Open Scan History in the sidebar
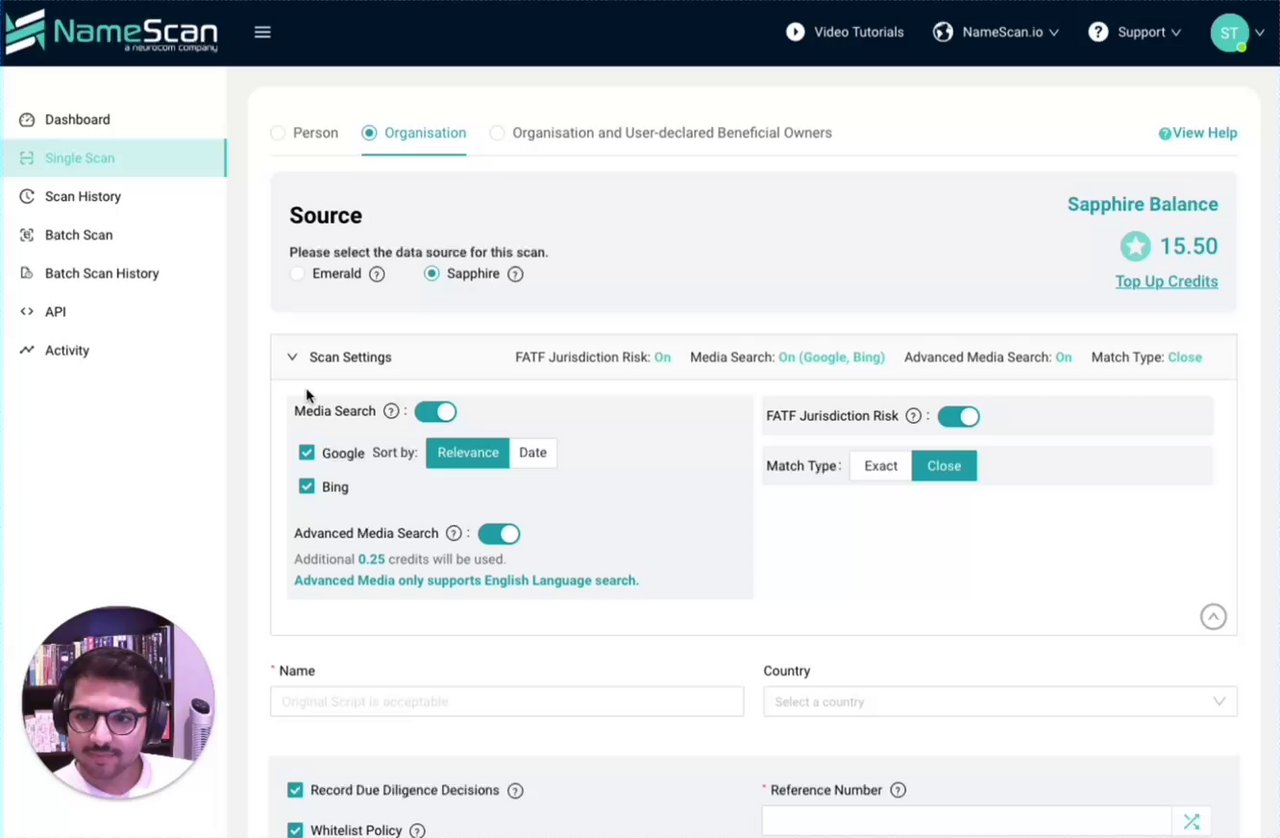The width and height of the screenshot is (1280, 838). point(113,196)
